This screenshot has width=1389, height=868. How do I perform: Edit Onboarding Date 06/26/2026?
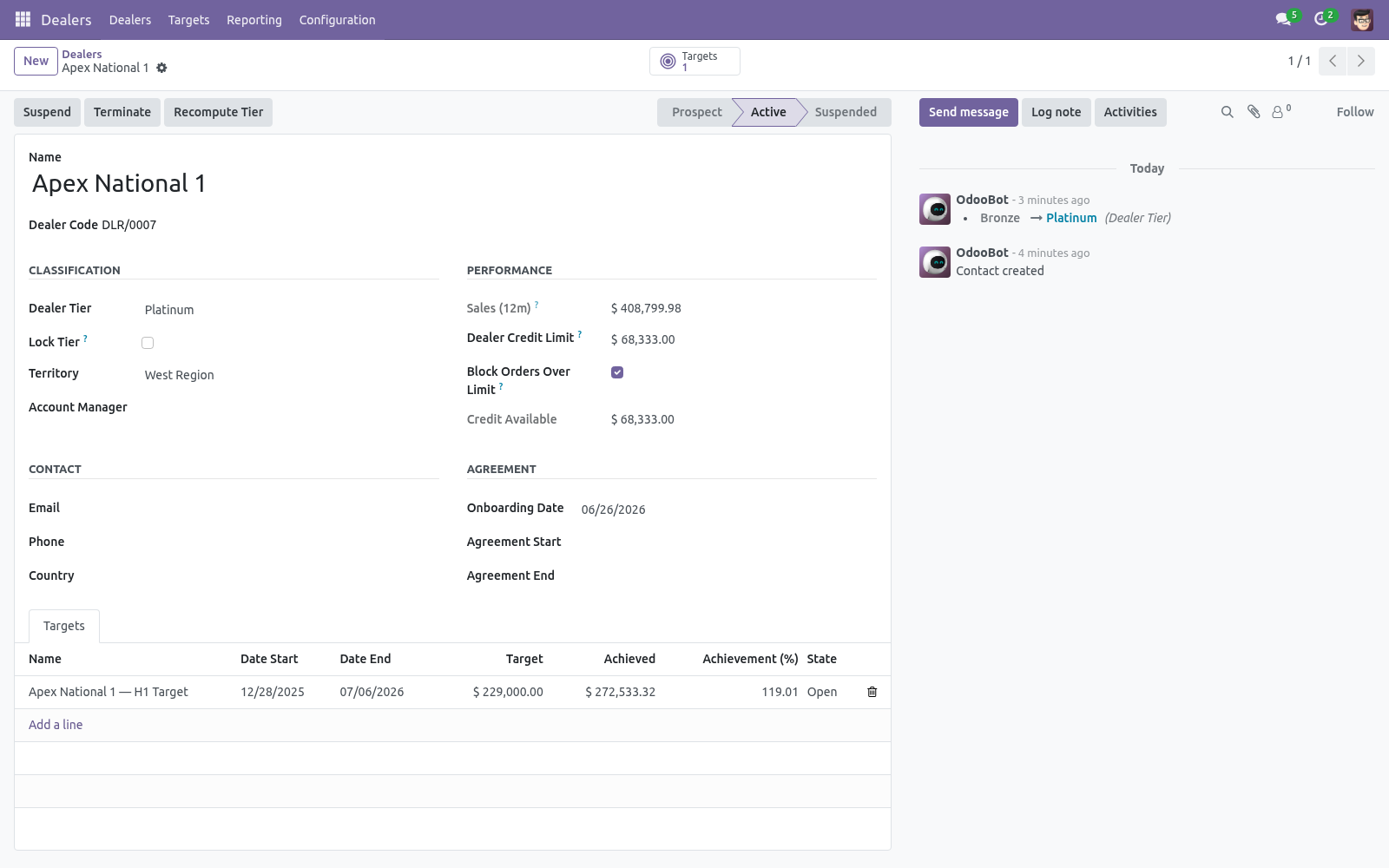[727, 510]
